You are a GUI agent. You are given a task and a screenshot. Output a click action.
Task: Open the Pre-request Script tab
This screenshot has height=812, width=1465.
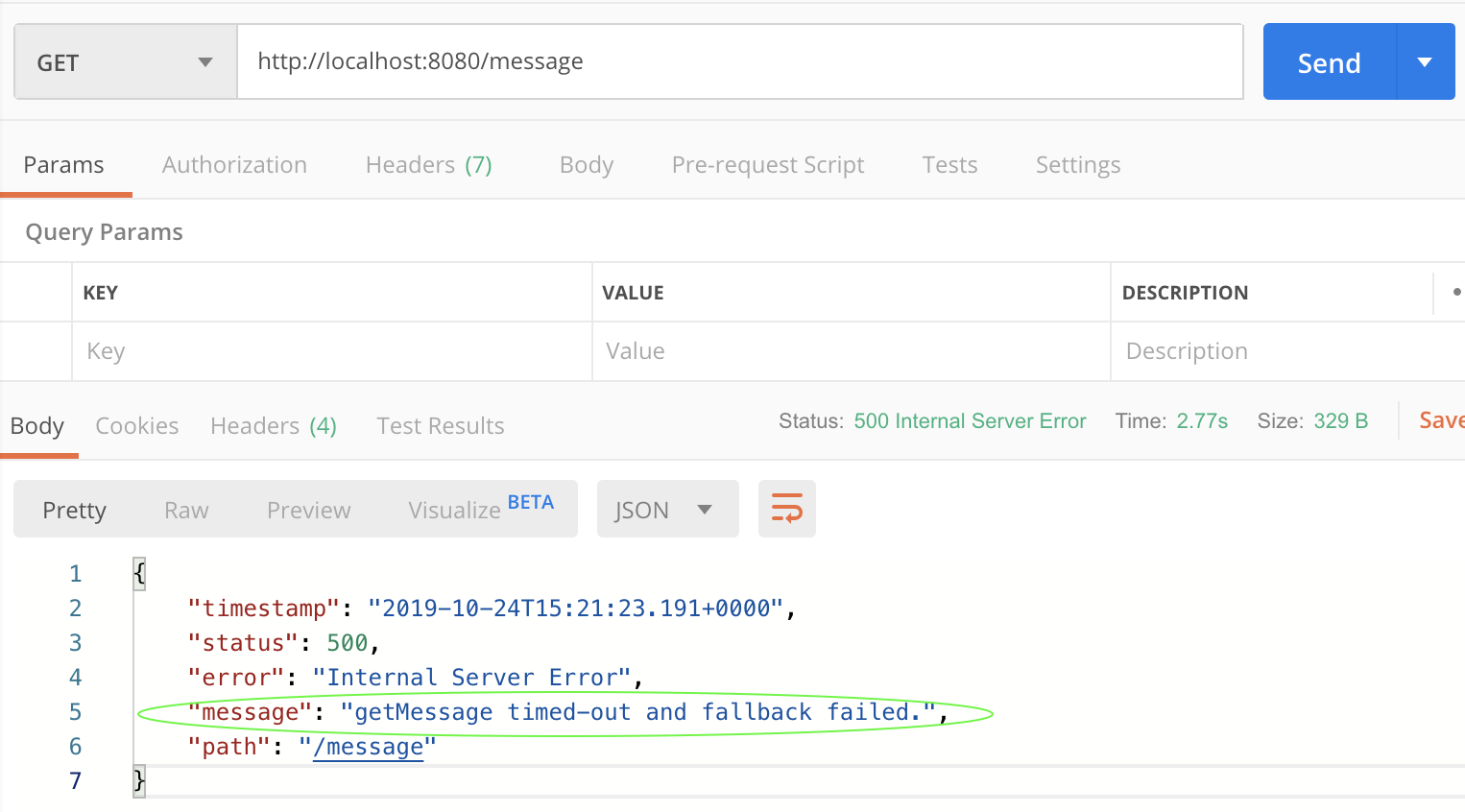(x=767, y=165)
